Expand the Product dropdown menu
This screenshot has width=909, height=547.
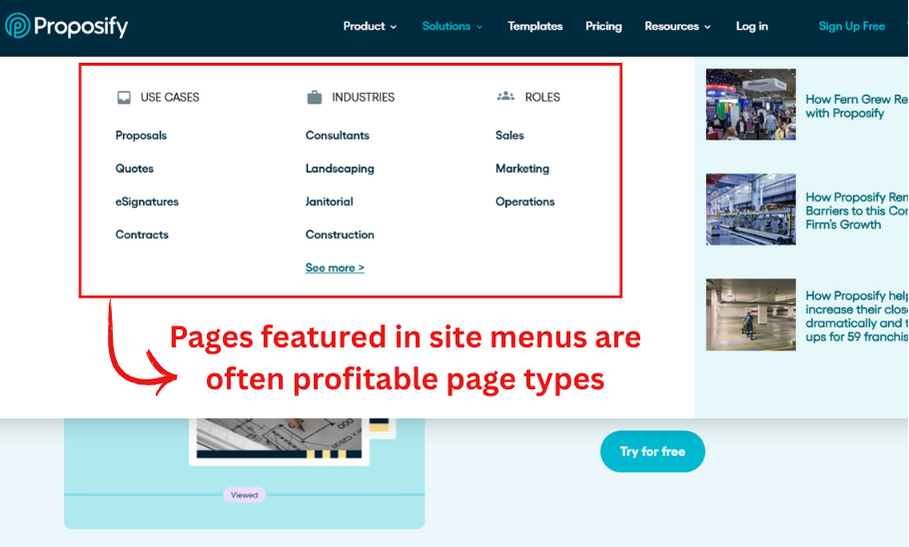click(370, 26)
